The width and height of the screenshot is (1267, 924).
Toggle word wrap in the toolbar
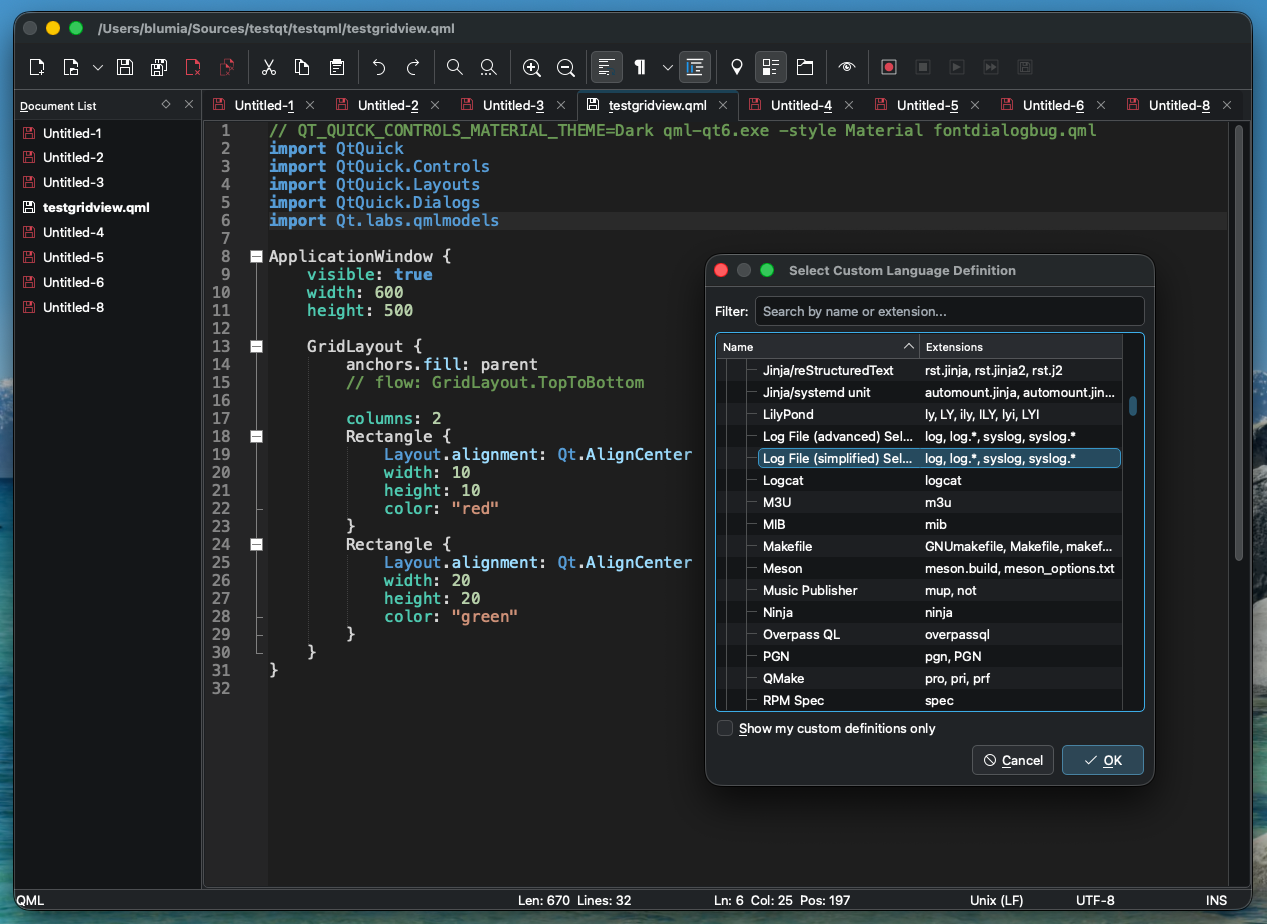pos(606,67)
